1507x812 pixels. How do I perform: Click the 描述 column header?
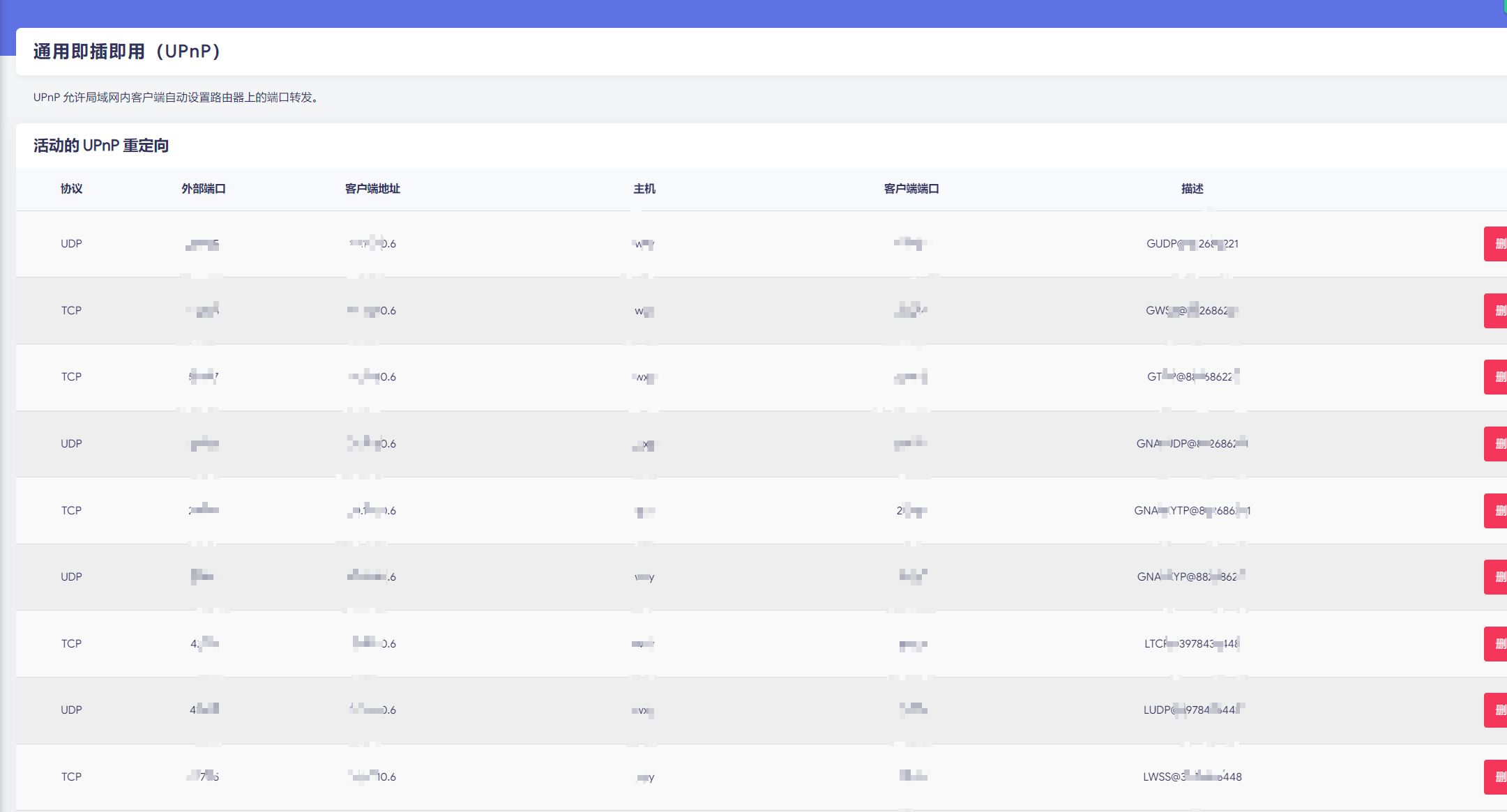click(1192, 189)
